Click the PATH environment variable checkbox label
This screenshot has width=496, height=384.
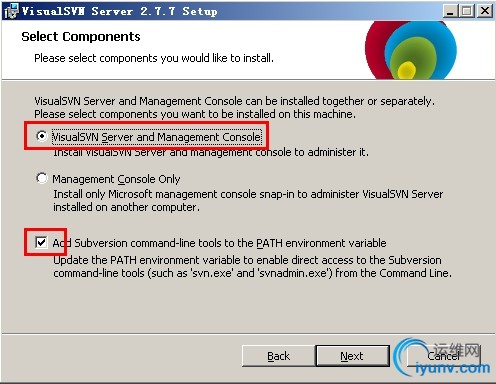219,243
